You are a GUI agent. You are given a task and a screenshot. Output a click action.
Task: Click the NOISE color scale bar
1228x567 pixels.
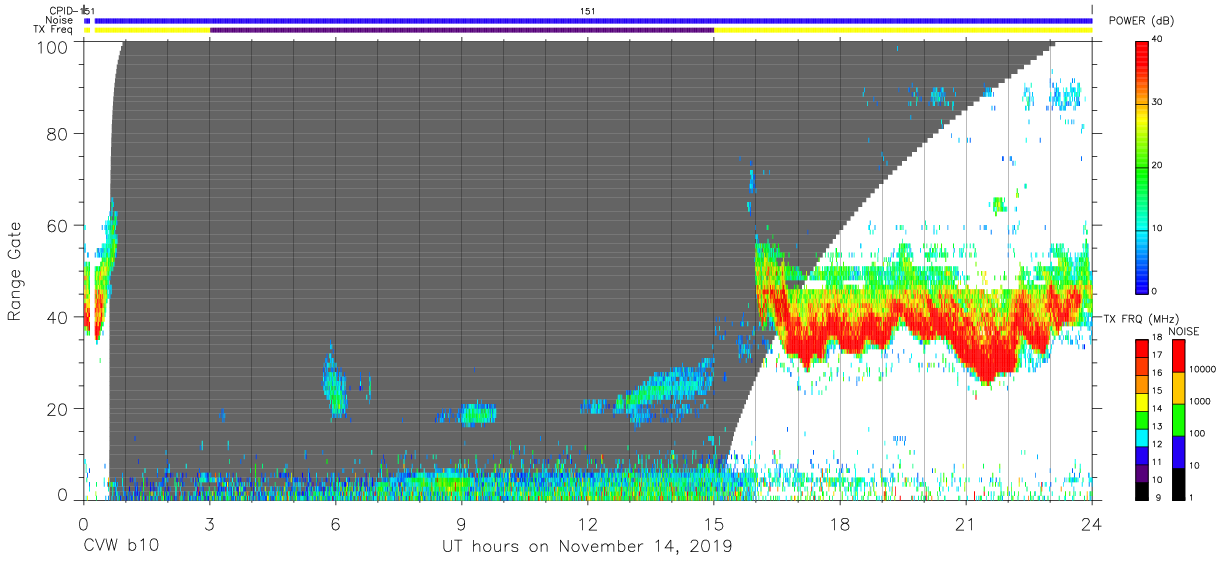point(1179,418)
